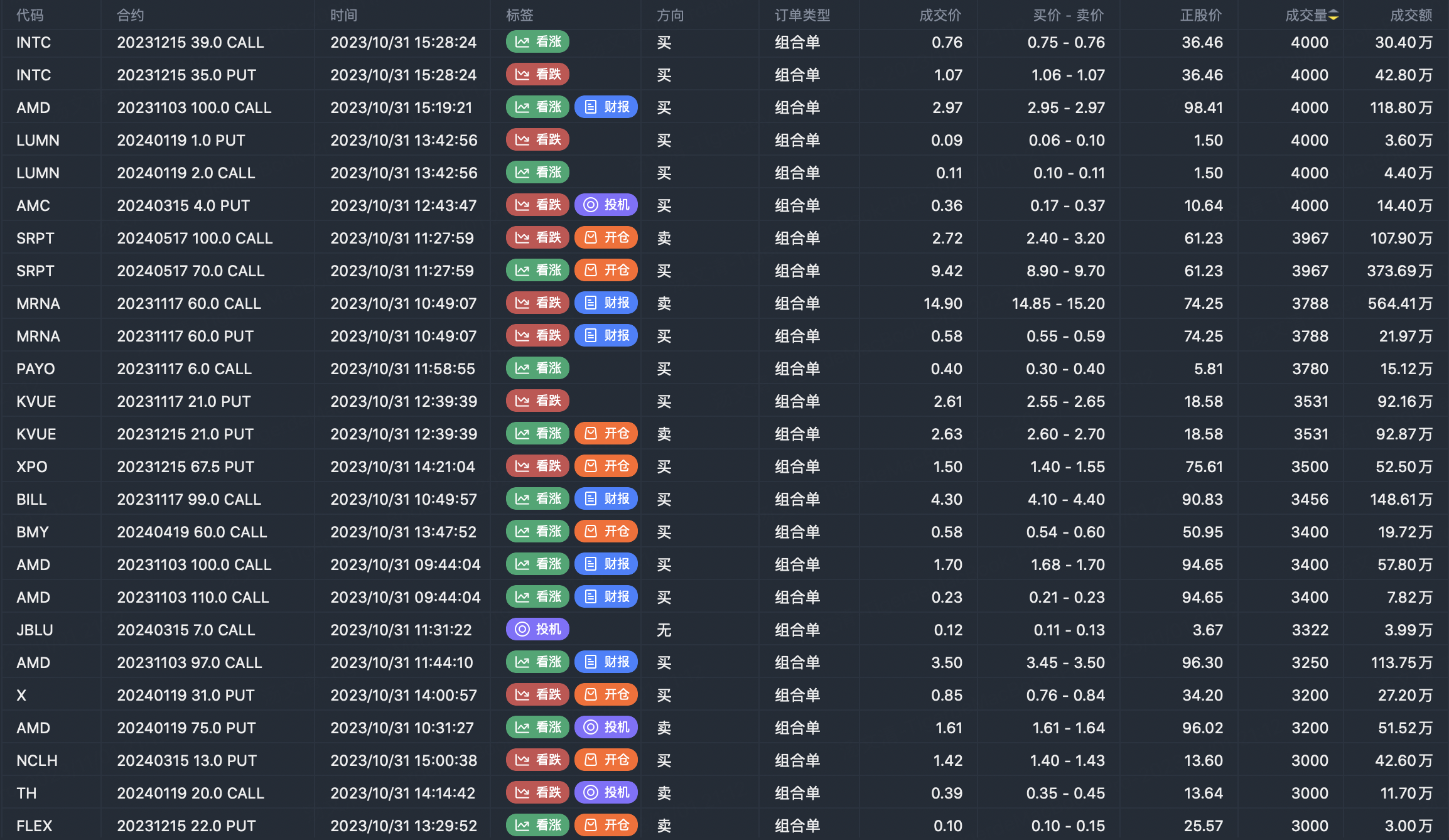Image resolution: width=1449 pixels, height=840 pixels.
Task: Select the PAYO ticker cell
Action: coord(36,369)
